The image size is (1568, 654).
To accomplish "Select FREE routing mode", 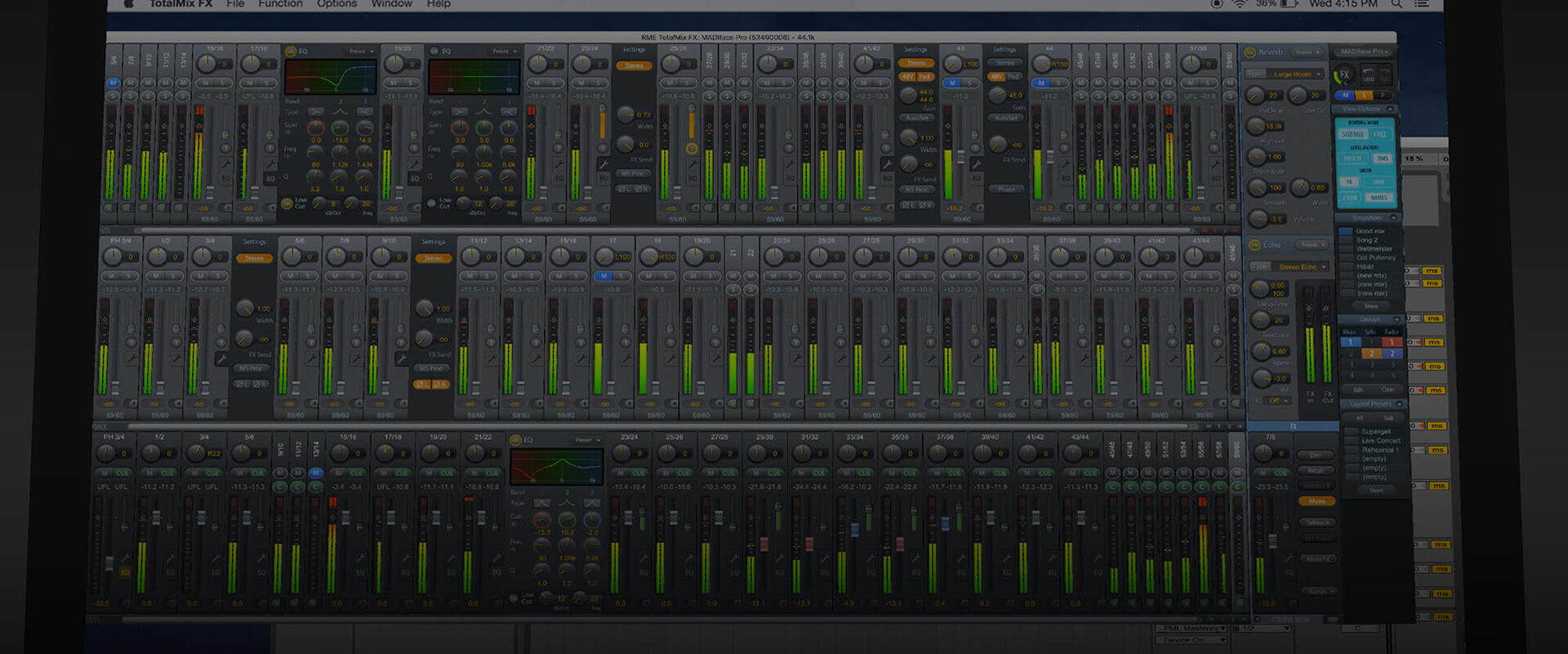I will [1379, 134].
